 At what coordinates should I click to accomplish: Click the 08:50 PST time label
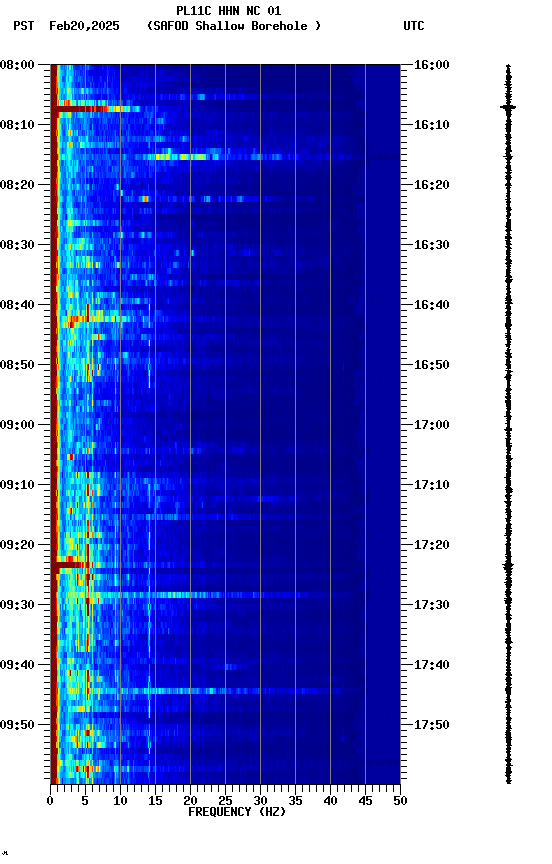click(x=17, y=365)
